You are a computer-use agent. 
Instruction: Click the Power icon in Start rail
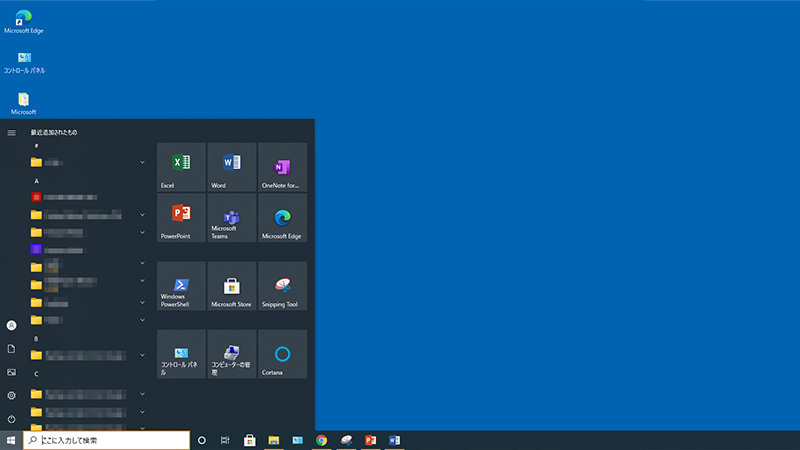pos(11,419)
